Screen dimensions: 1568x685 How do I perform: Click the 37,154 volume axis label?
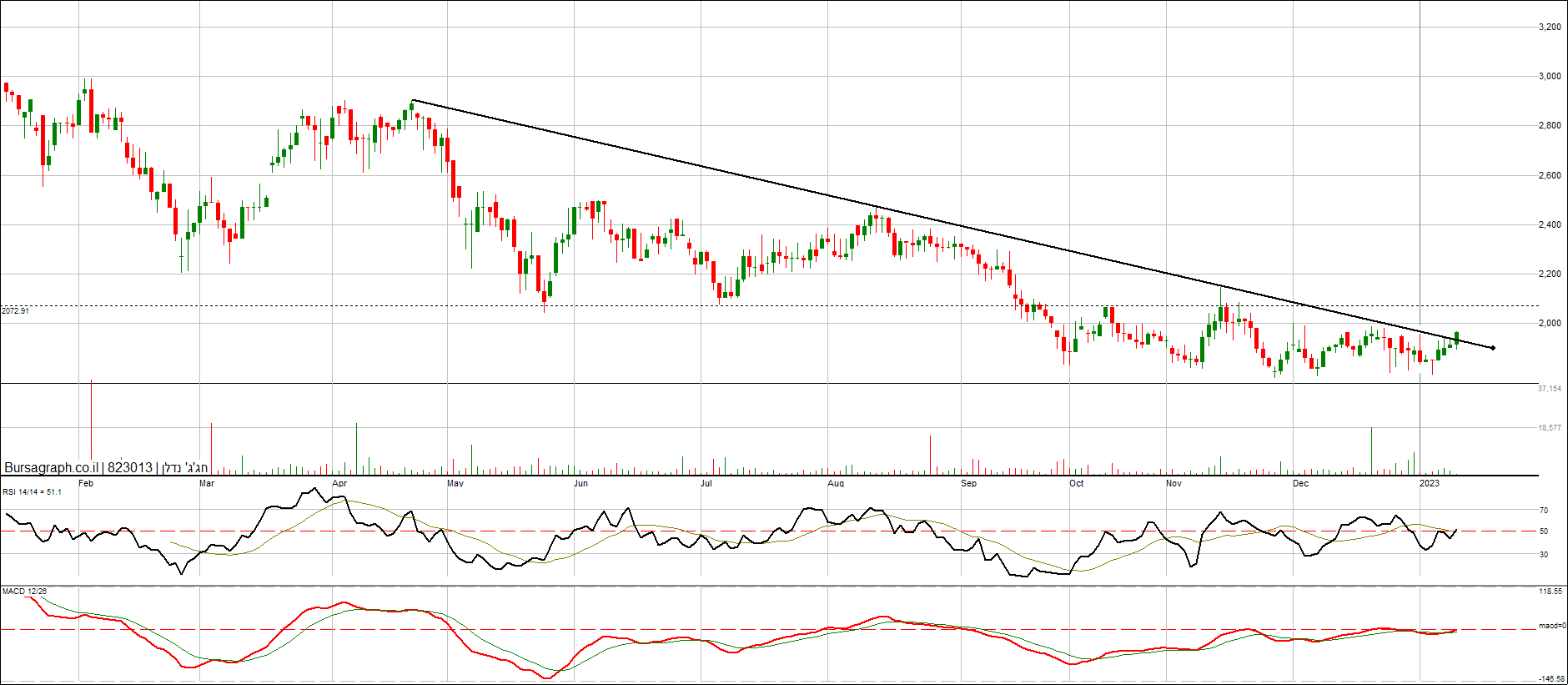coord(1550,389)
